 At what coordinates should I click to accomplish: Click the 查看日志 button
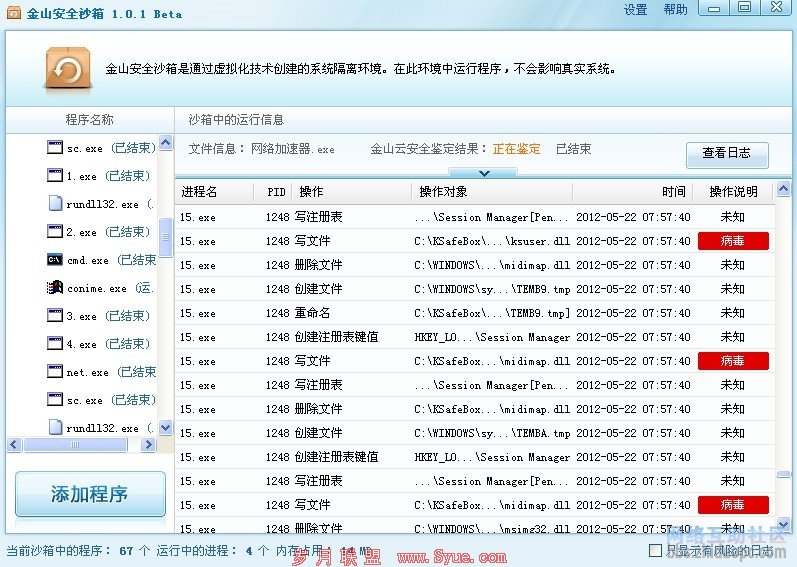click(x=727, y=153)
